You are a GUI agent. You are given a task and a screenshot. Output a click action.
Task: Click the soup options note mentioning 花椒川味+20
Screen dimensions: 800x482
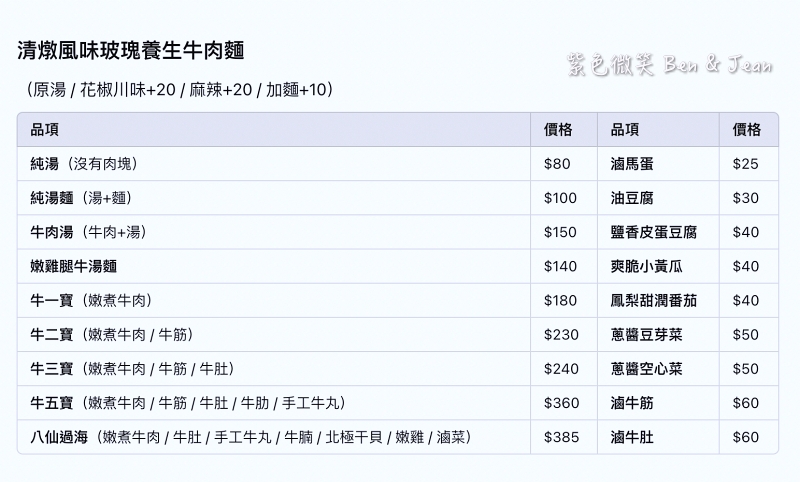177,90
